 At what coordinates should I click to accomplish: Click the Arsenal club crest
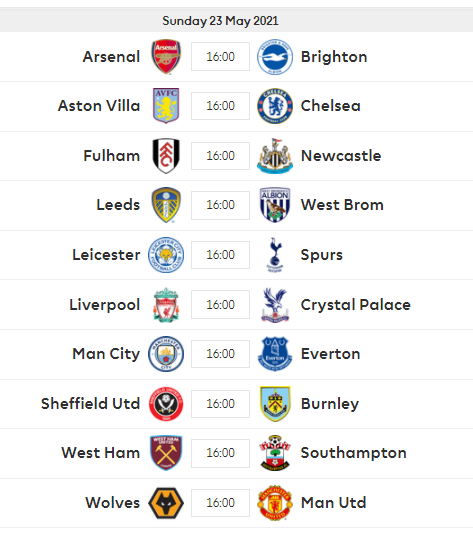[166, 56]
